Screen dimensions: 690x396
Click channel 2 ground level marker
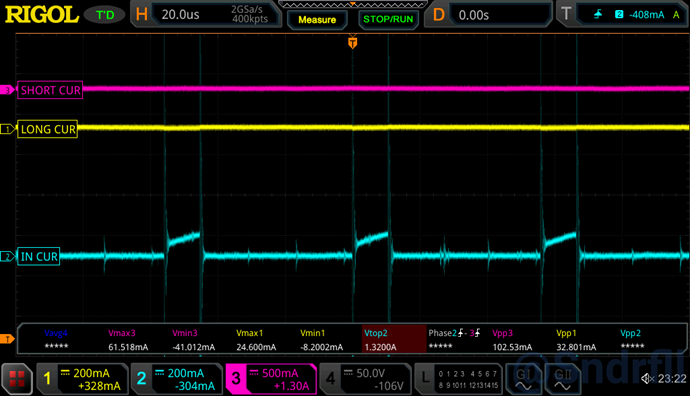pos(7,257)
